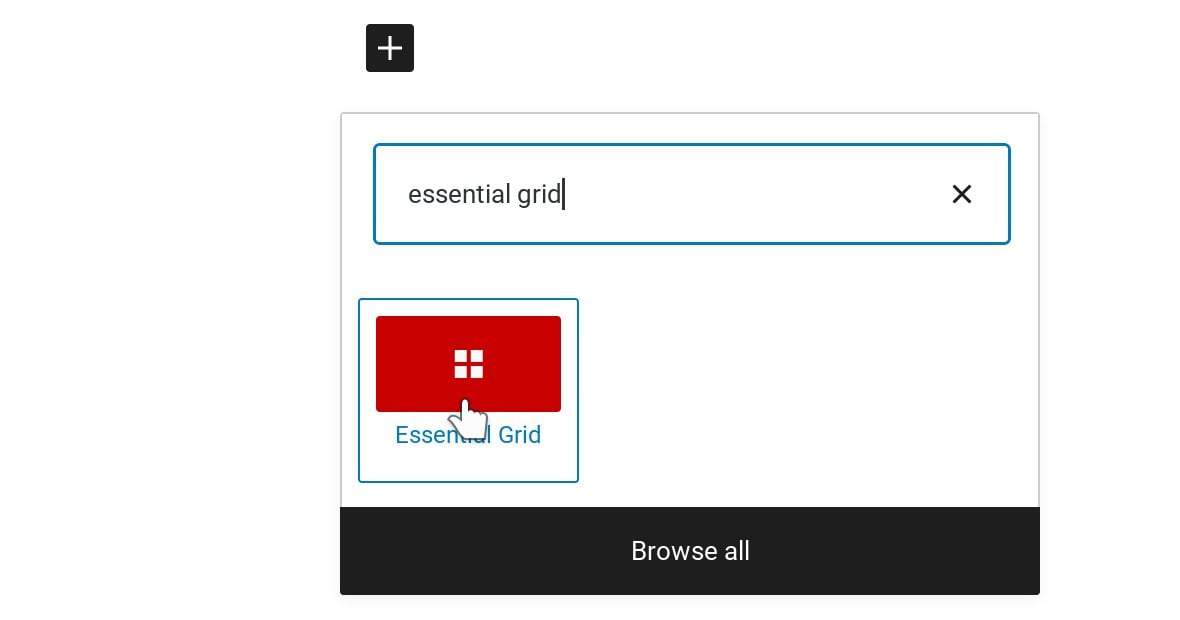
Task: Insert the Essential Grid block
Action: 468,391
